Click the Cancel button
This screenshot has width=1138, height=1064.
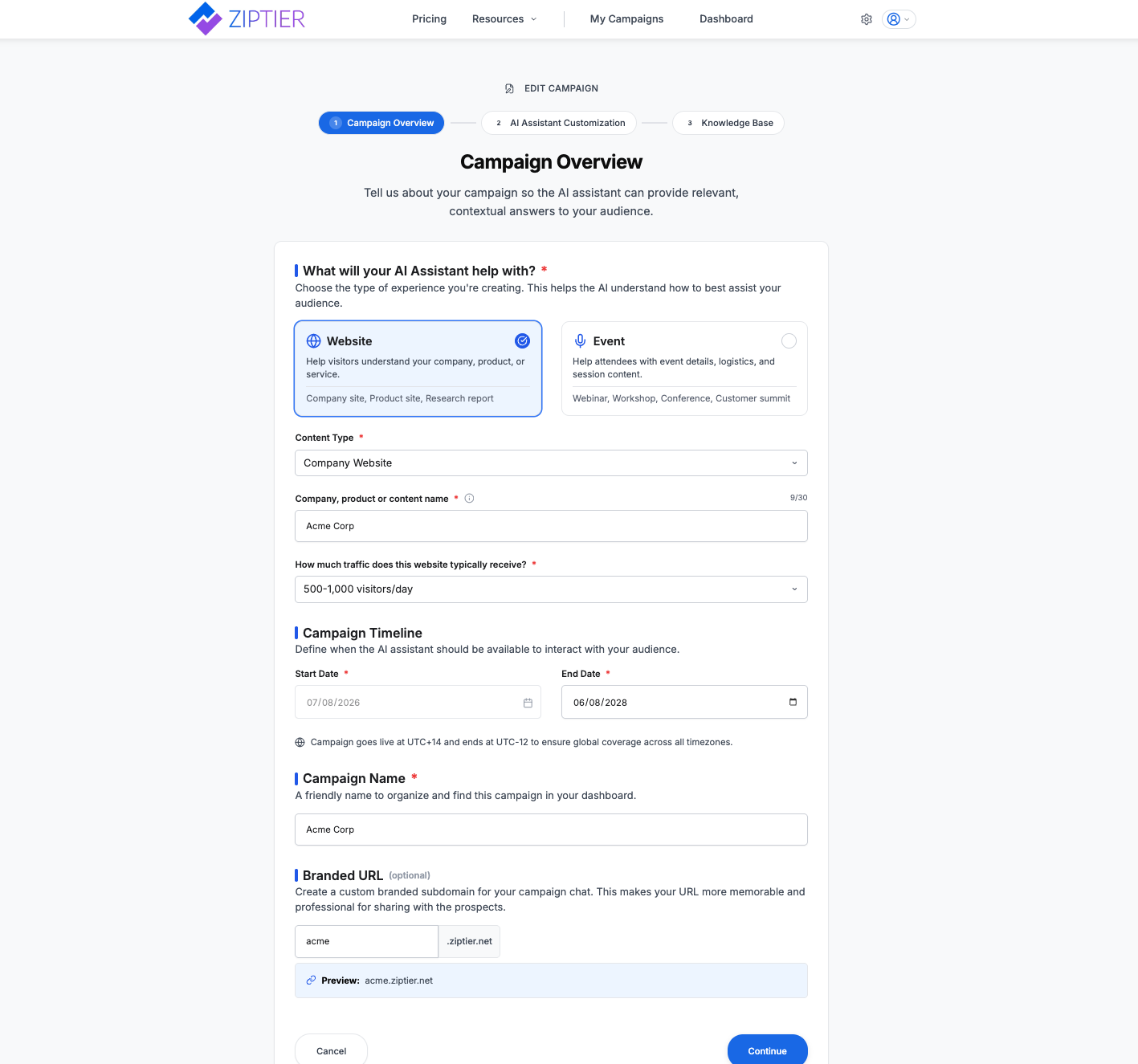tap(331, 1050)
